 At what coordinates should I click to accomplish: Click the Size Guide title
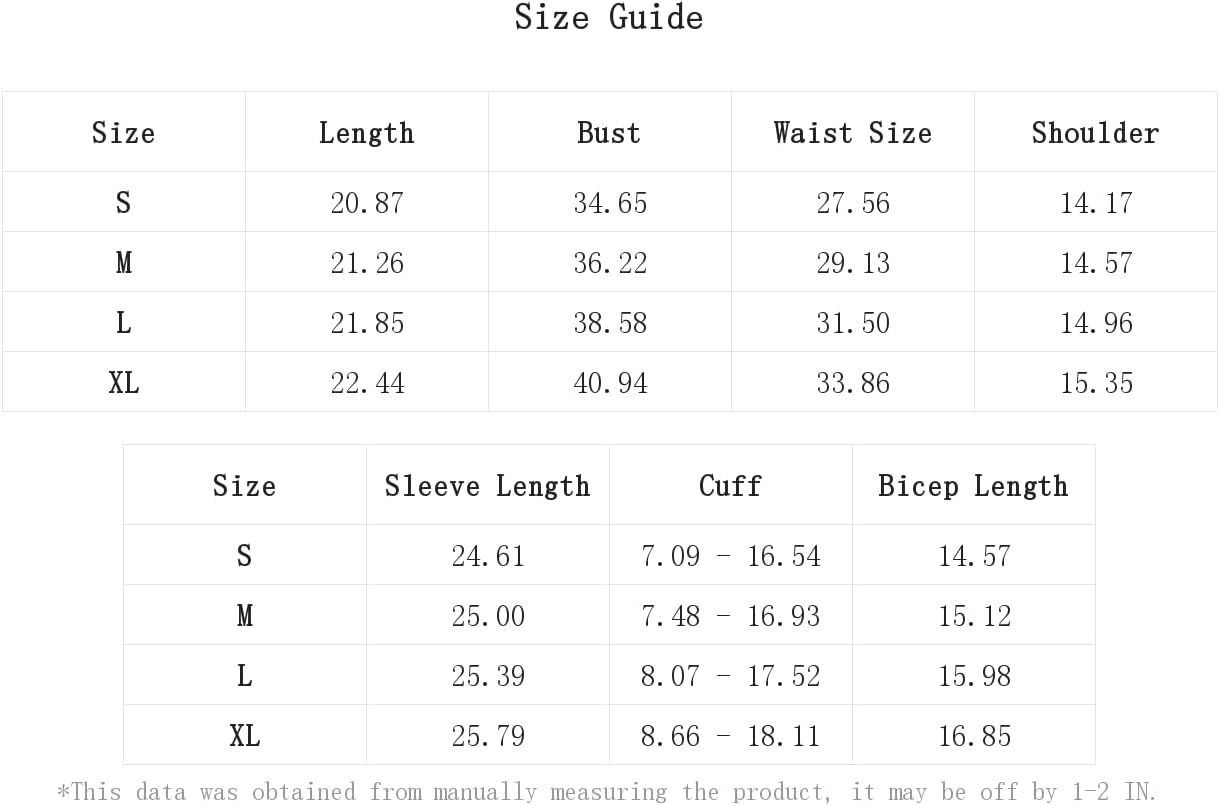[609, 17]
